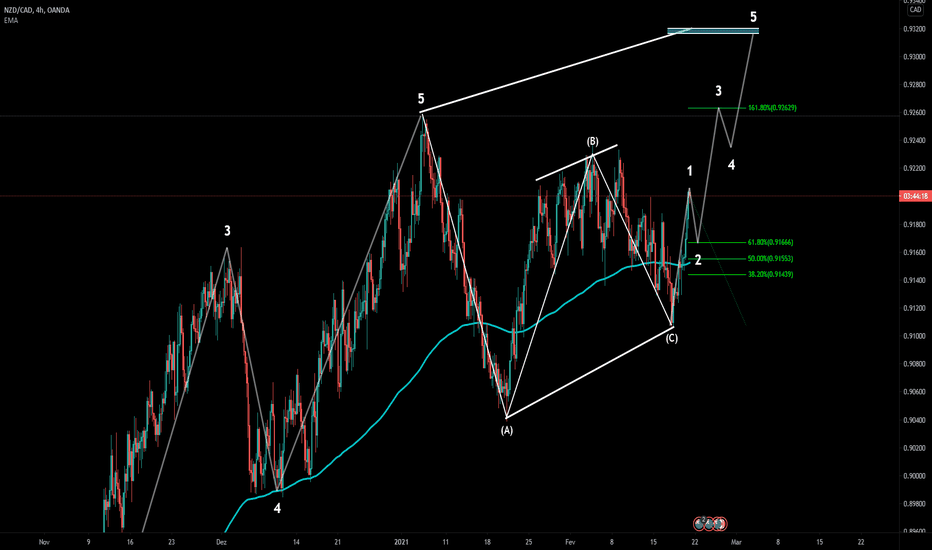
Task: Click the wave 3 label above the December peak
Action: pyautogui.click(x=227, y=231)
